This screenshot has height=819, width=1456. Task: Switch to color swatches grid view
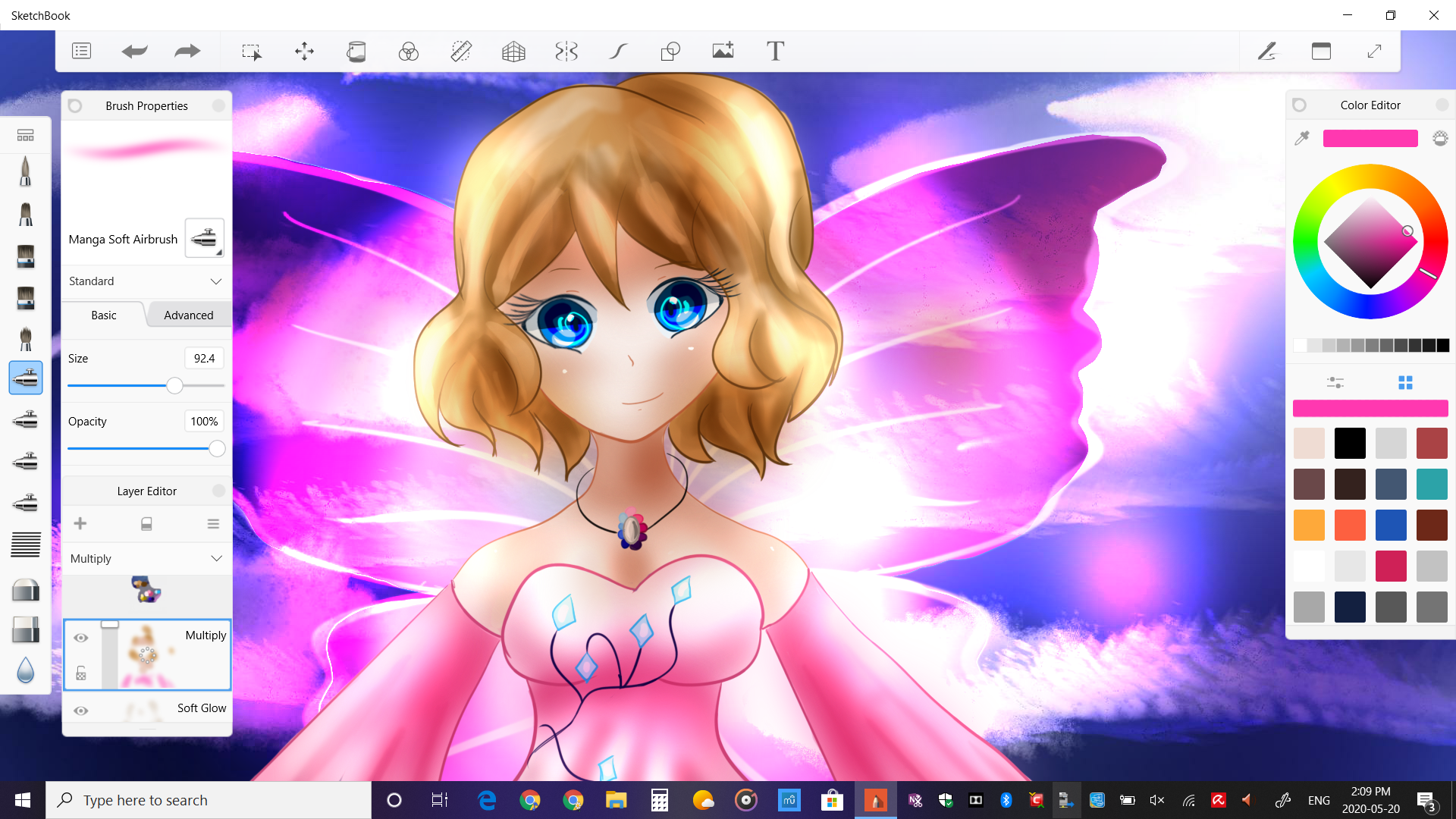pos(1405,382)
